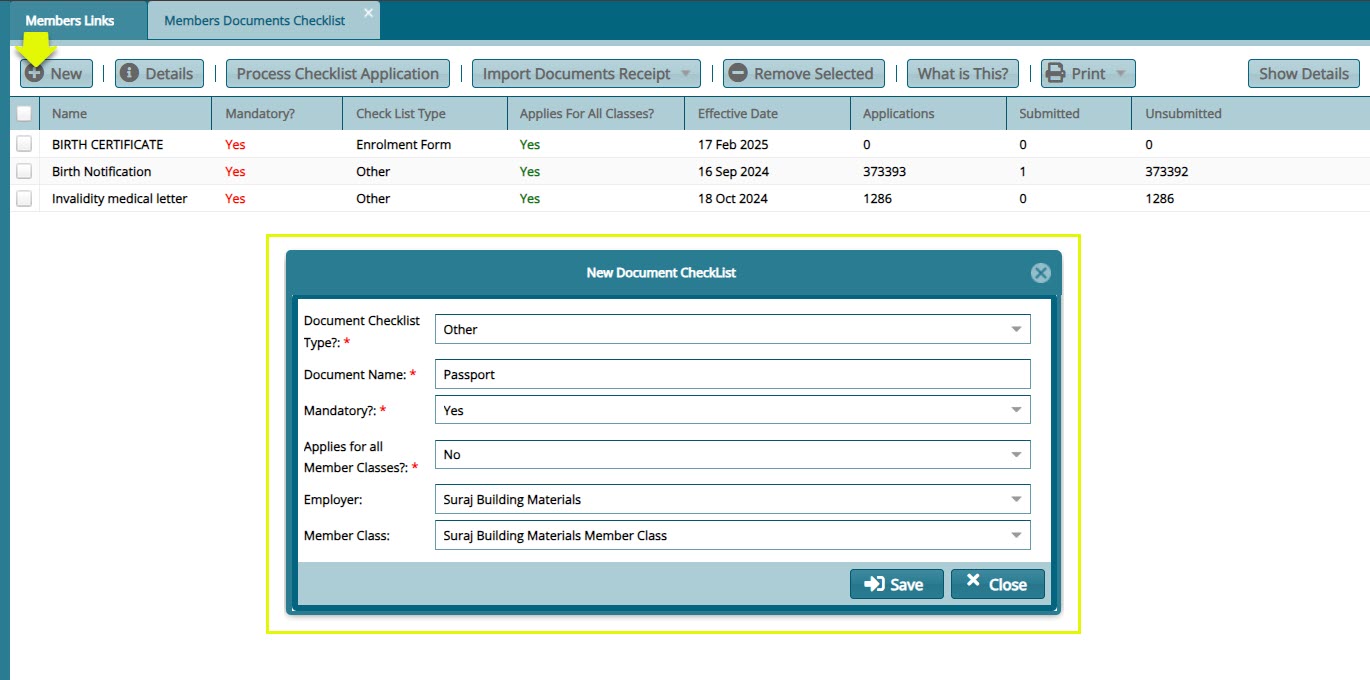Open the Document Checklist Type dropdown
This screenshot has width=1370, height=680.
click(1017, 328)
